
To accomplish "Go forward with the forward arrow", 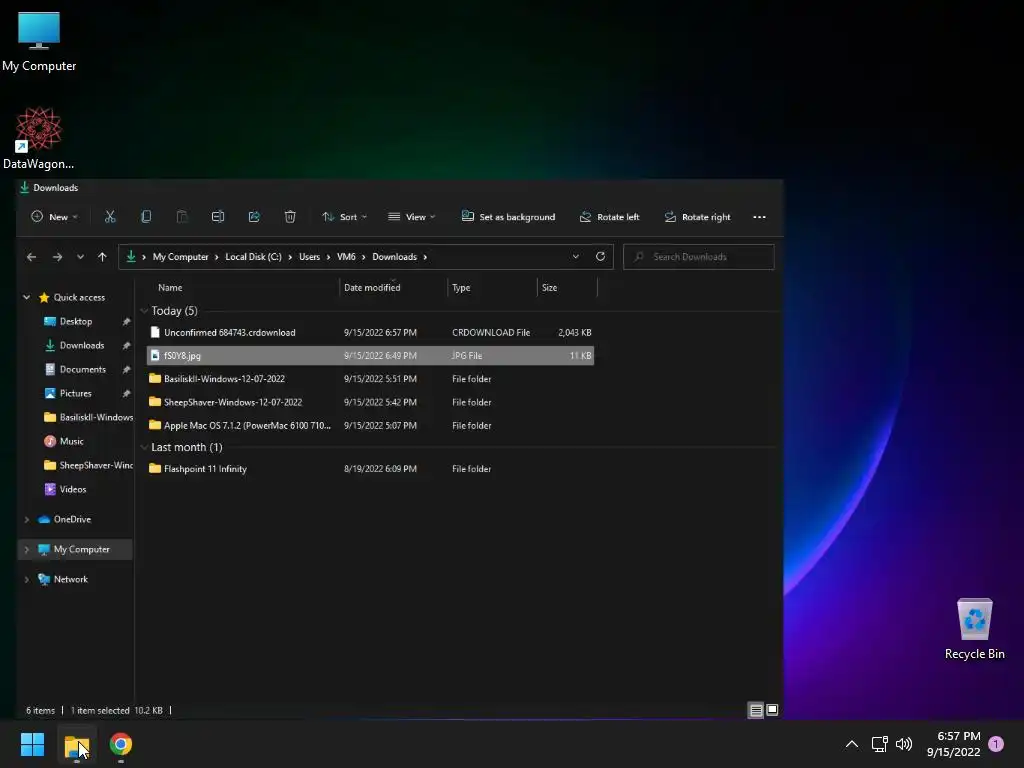I will tap(57, 257).
